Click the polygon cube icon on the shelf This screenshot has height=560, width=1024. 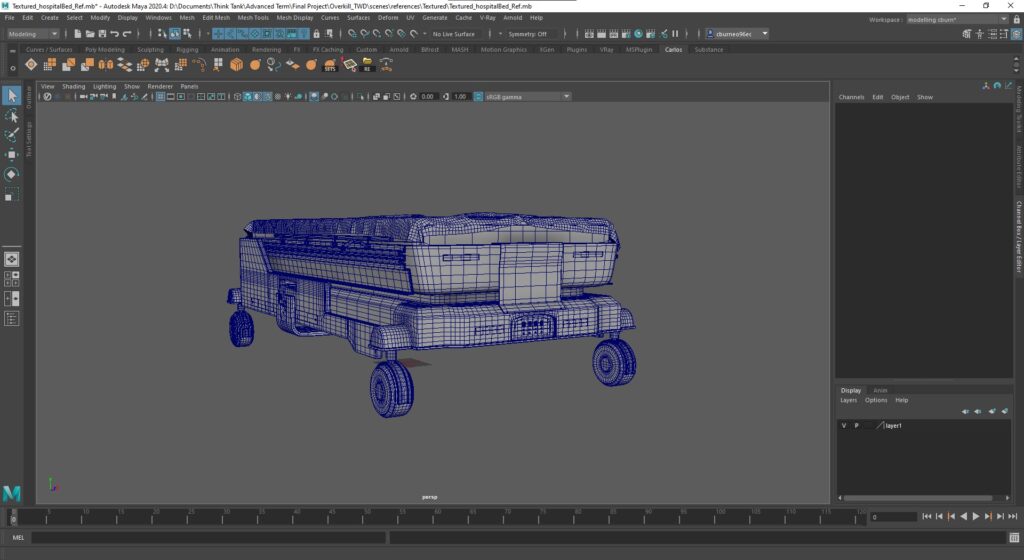point(237,65)
